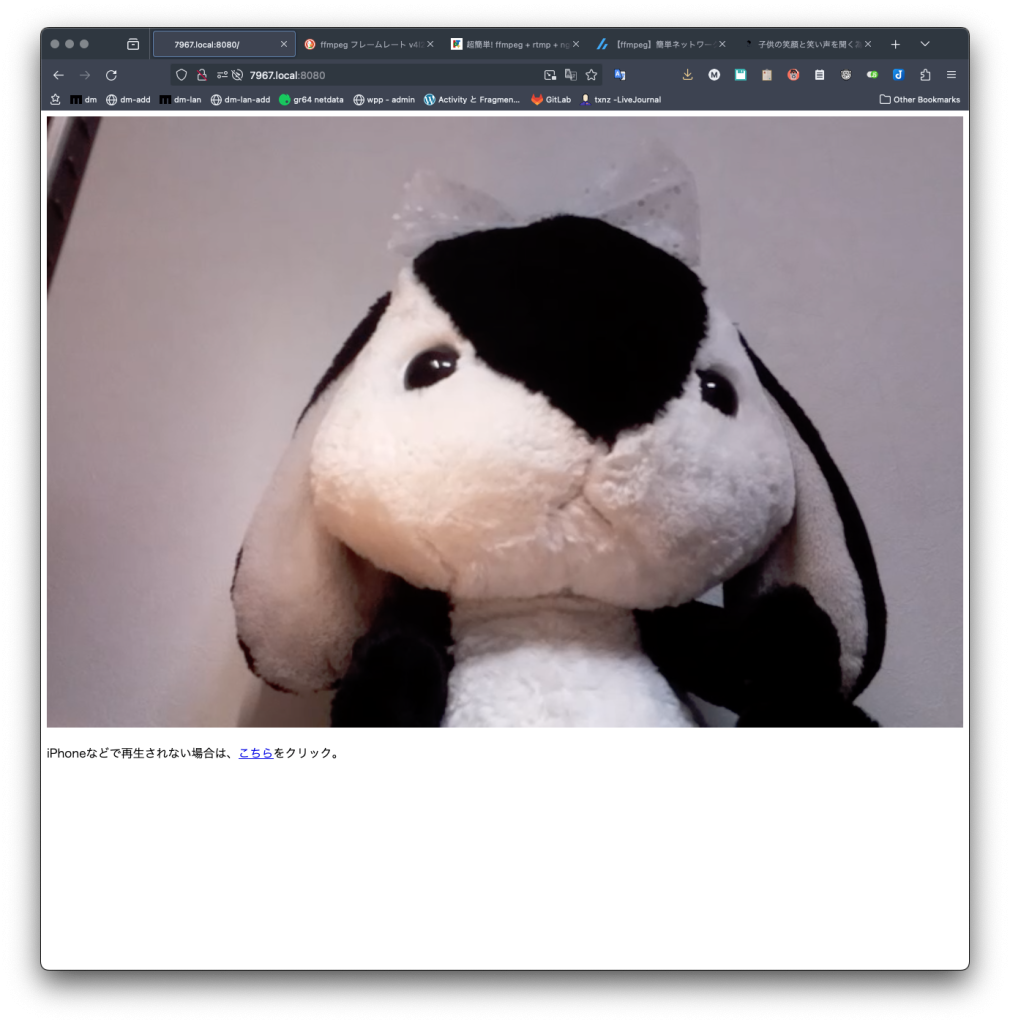
Task: Click the green toggle extension icon
Action: click(872, 75)
